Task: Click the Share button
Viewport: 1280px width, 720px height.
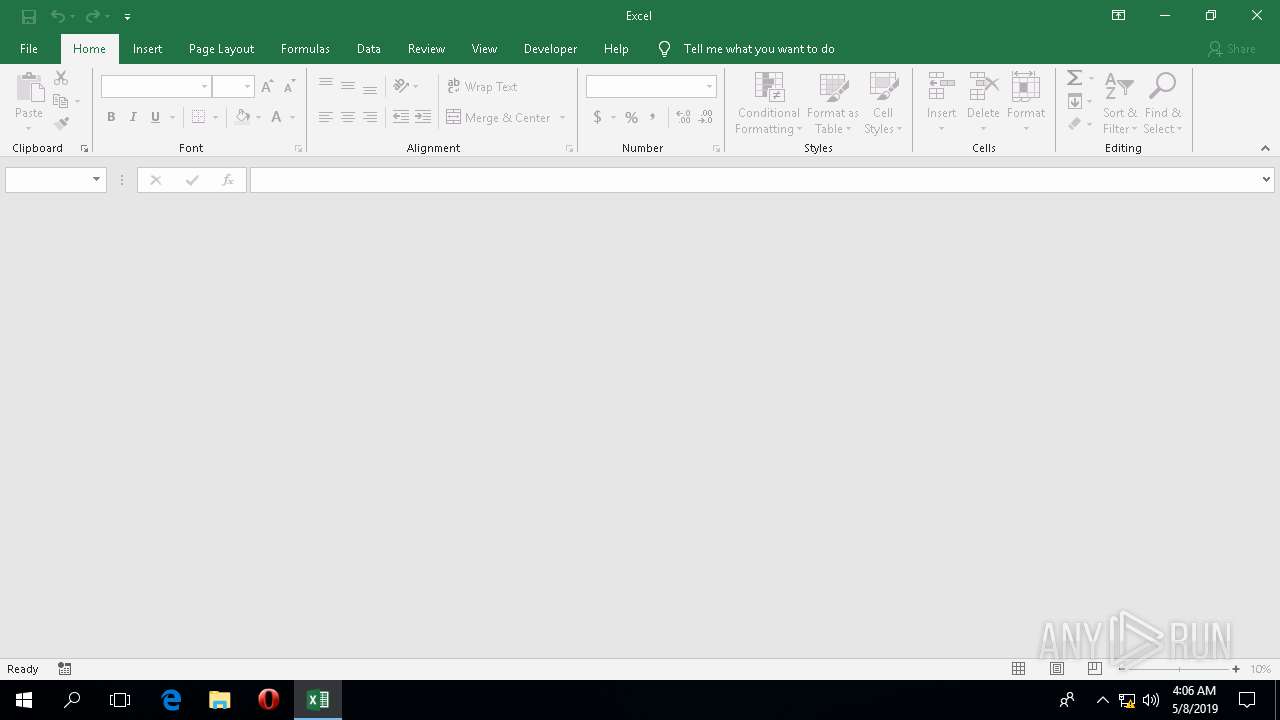Action: (1232, 49)
